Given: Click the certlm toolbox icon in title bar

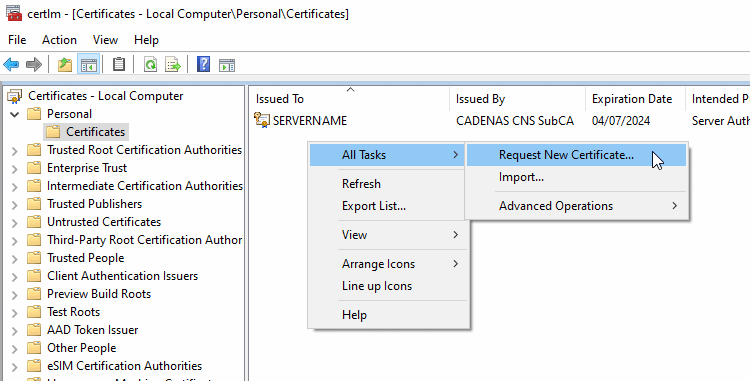Looking at the screenshot, I should [14, 13].
